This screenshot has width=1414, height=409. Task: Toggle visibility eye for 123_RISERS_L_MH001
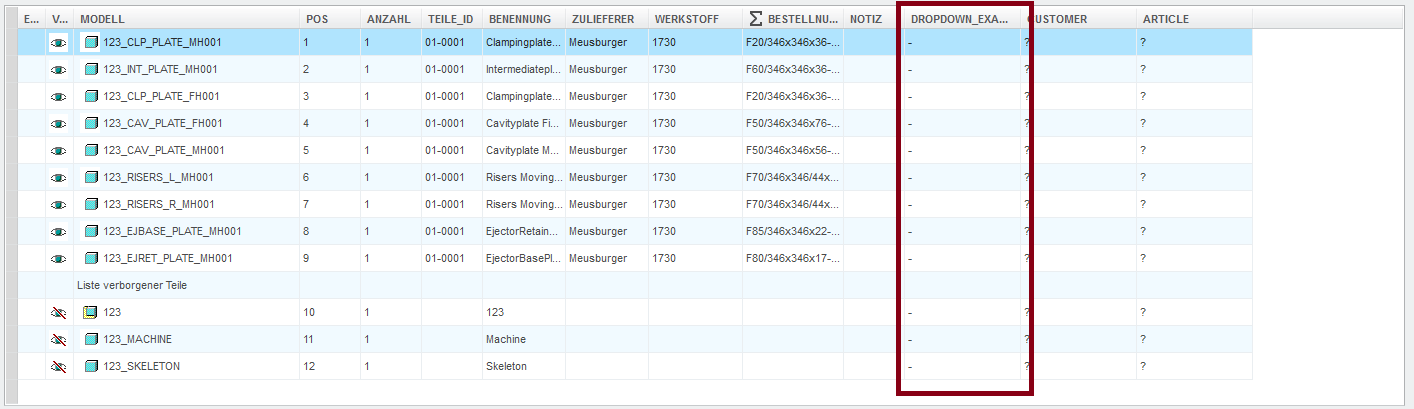click(58, 178)
